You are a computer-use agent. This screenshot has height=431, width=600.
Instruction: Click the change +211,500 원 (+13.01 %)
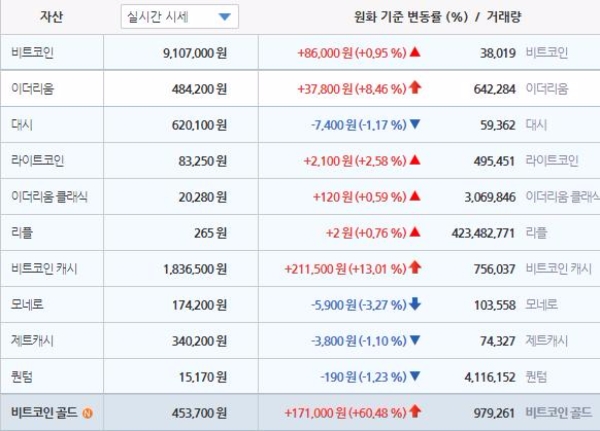tap(346, 269)
